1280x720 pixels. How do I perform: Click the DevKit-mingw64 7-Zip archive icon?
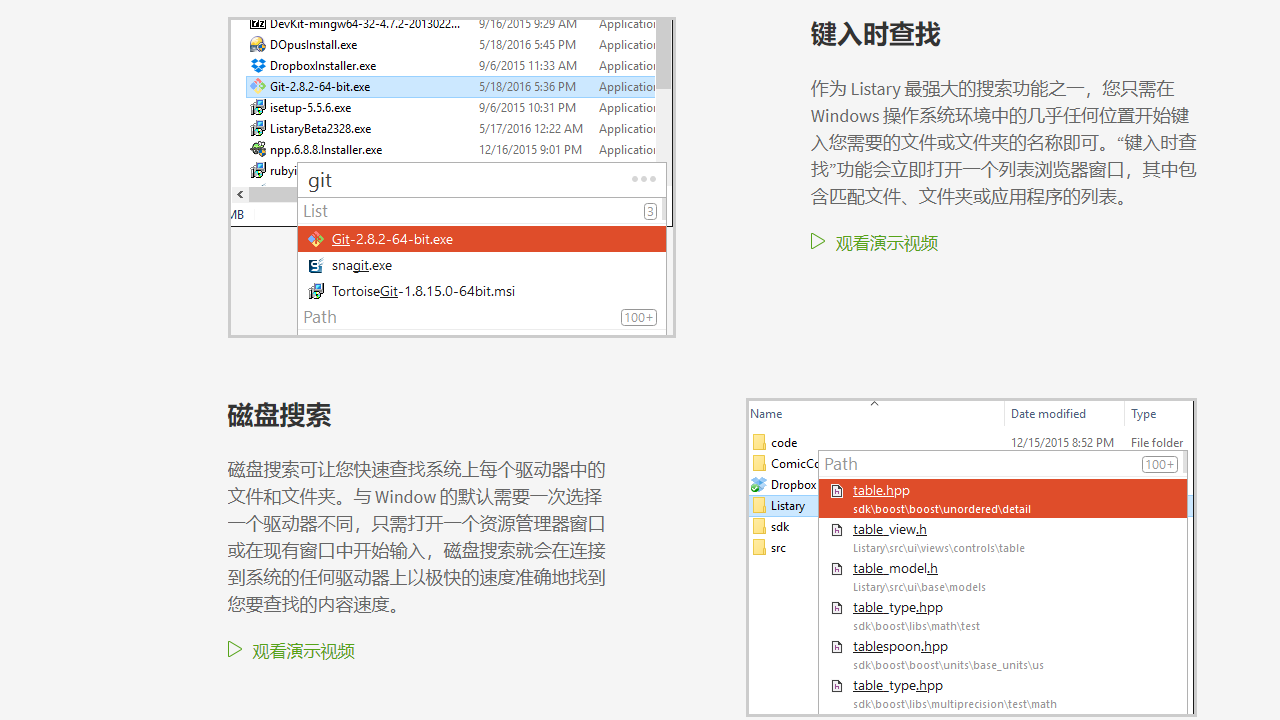tap(258, 23)
